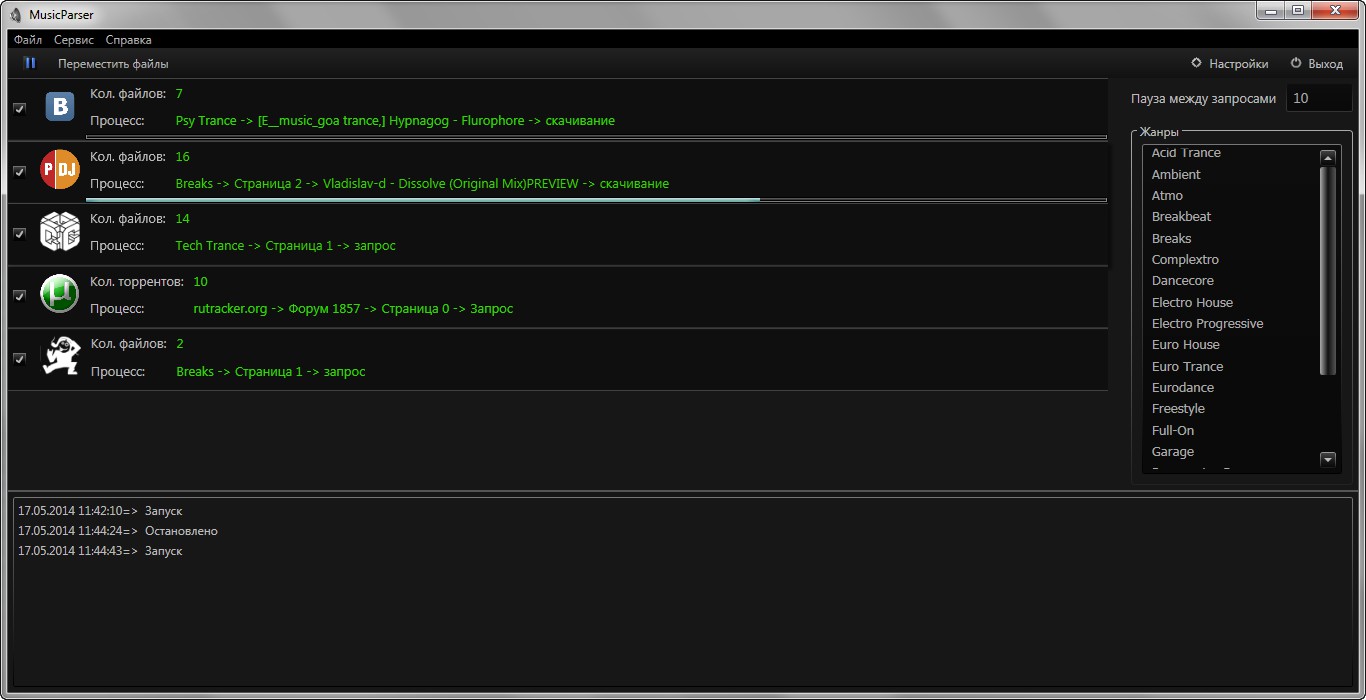
Task: Click the Psy Trance download progress bar
Action: [x=596, y=137]
